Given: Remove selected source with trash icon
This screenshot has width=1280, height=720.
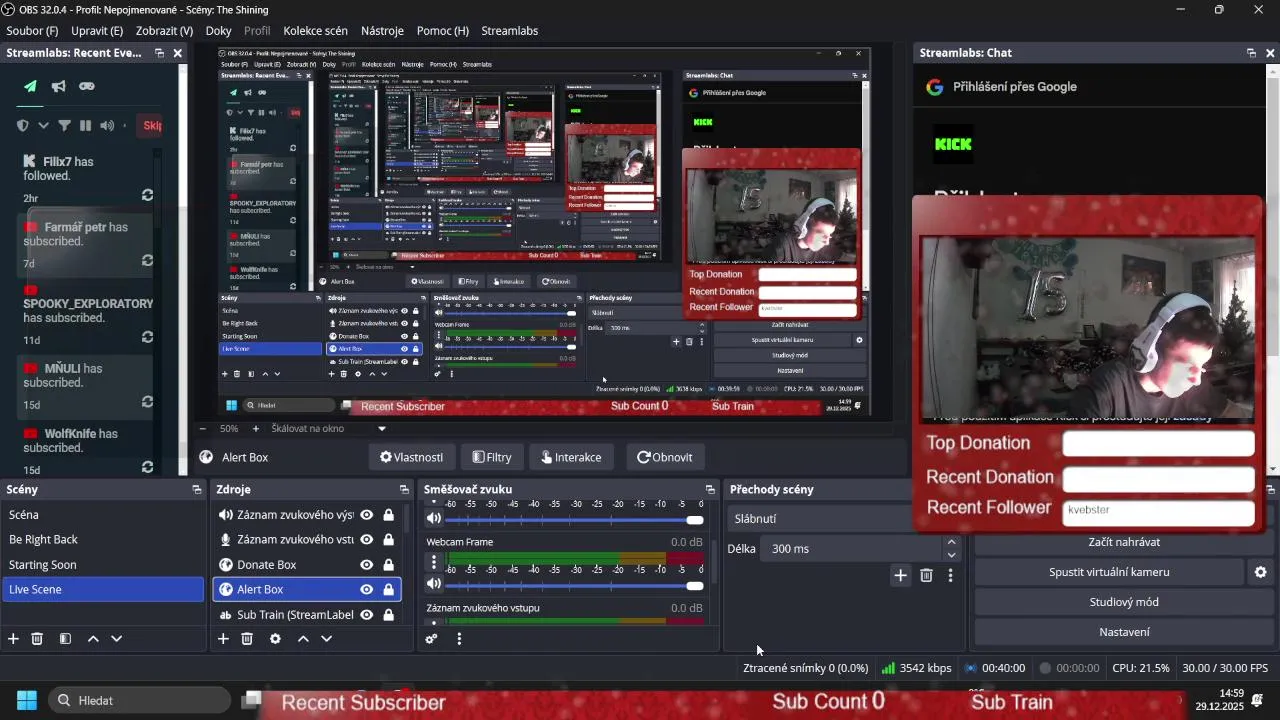Looking at the screenshot, I should tap(247, 638).
